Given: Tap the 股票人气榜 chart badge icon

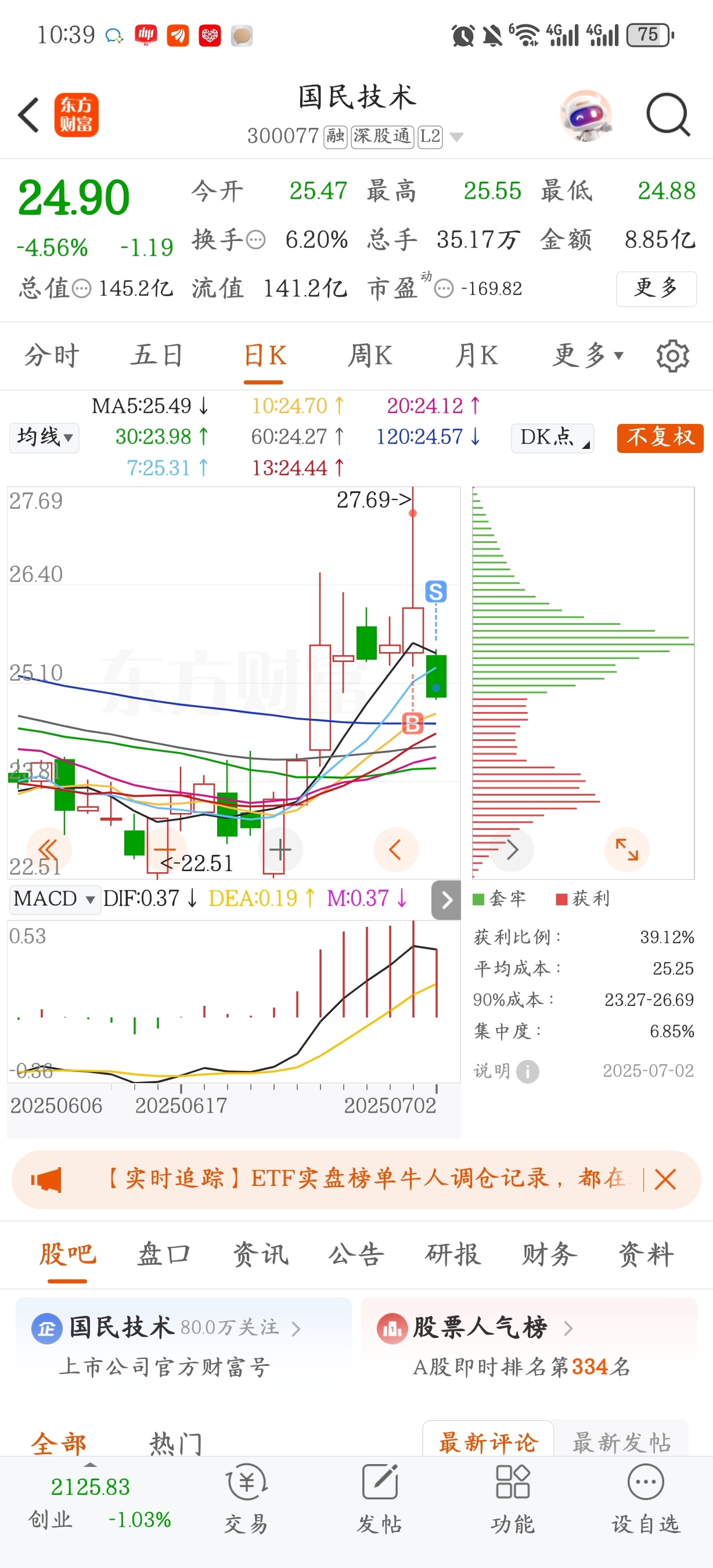Looking at the screenshot, I should coord(392,1328).
